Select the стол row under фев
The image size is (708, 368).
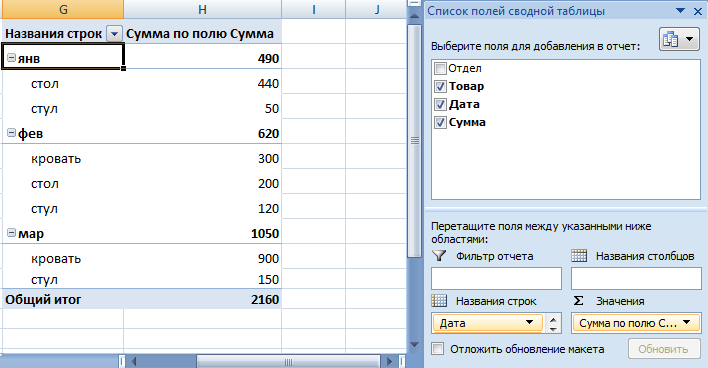(63, 183)
